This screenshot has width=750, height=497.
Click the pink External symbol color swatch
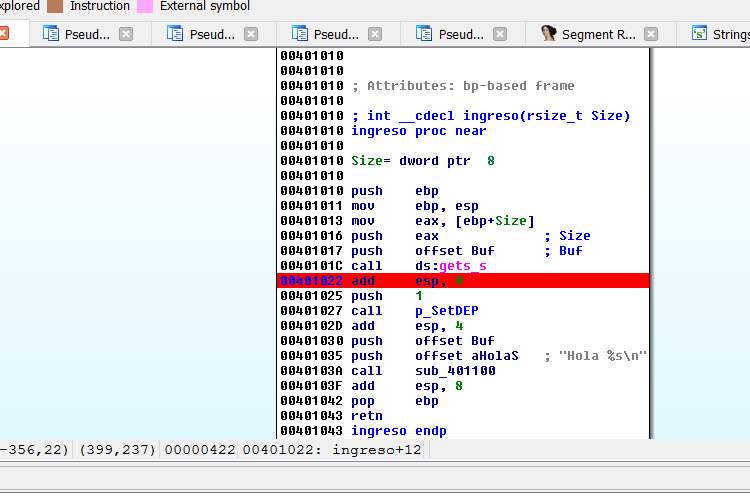tap(145, 6)
